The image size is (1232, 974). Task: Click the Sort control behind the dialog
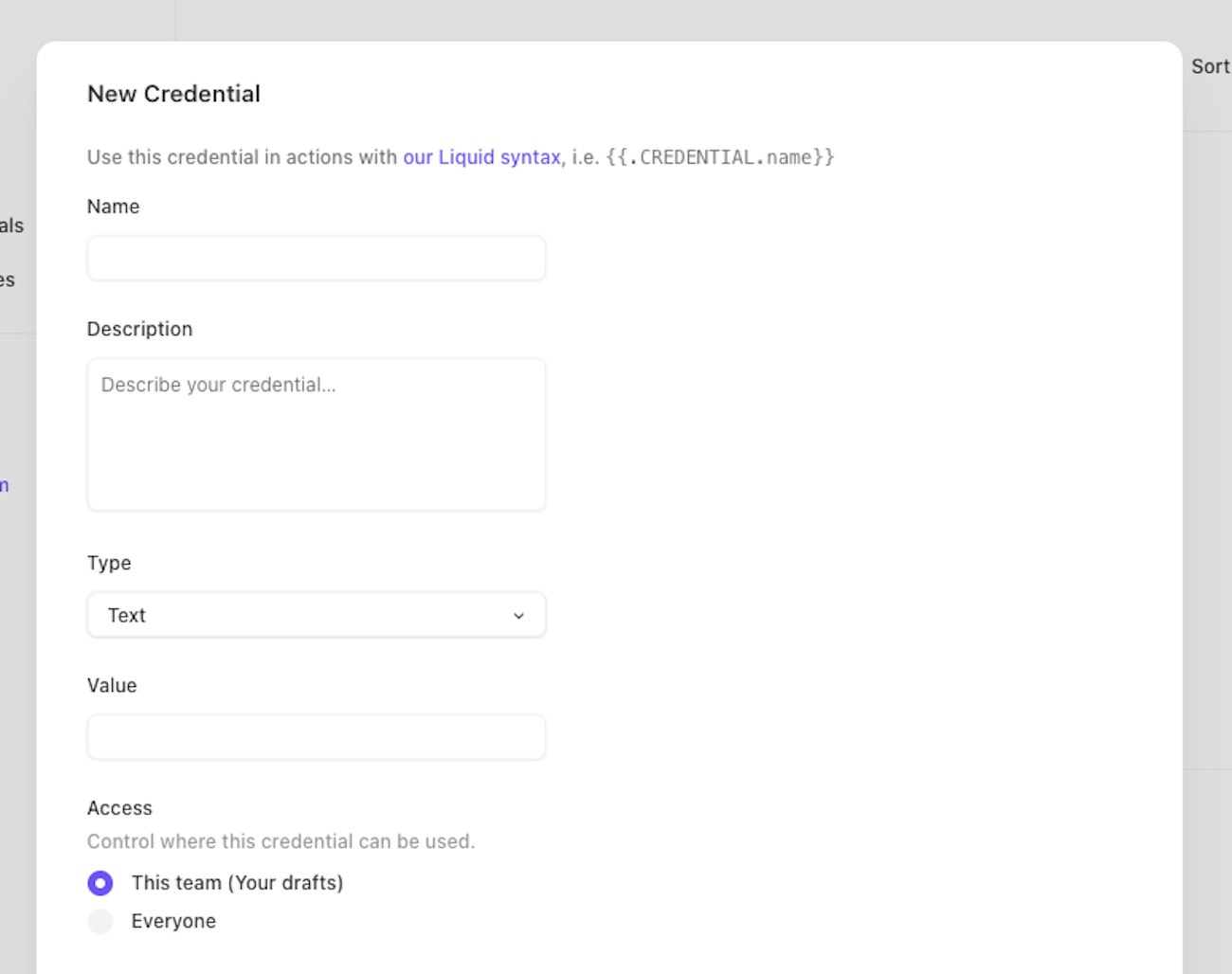1210,66
